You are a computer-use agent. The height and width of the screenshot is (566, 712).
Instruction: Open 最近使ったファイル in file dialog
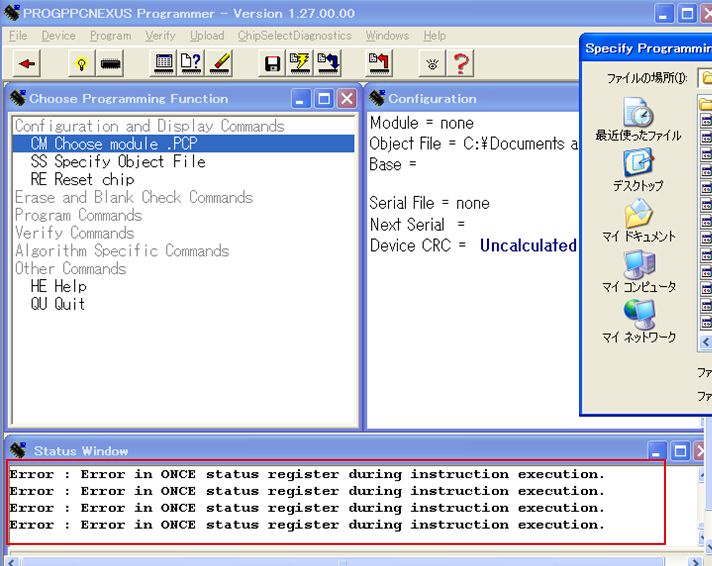click(x=638, y=119)
